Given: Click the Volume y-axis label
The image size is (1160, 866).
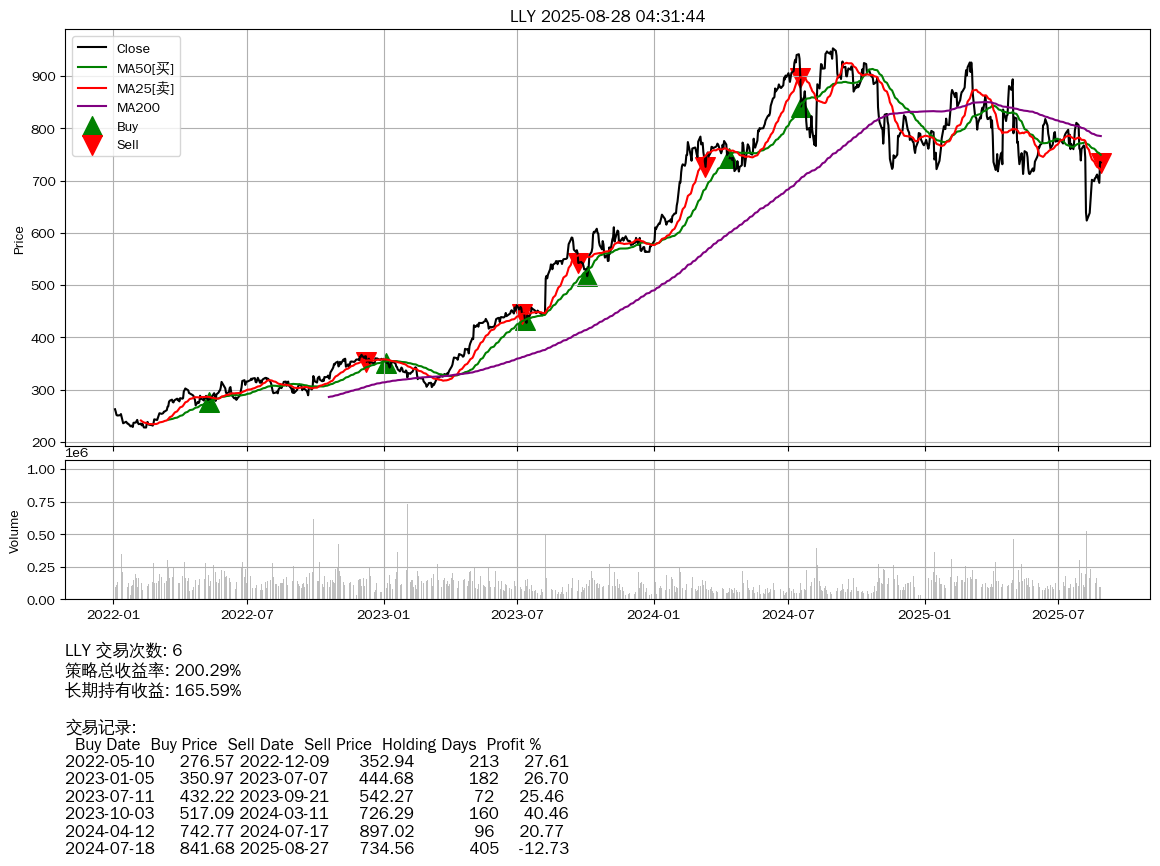Looking at the screenshot, I should pyautogui.click(x=14, y=531).
